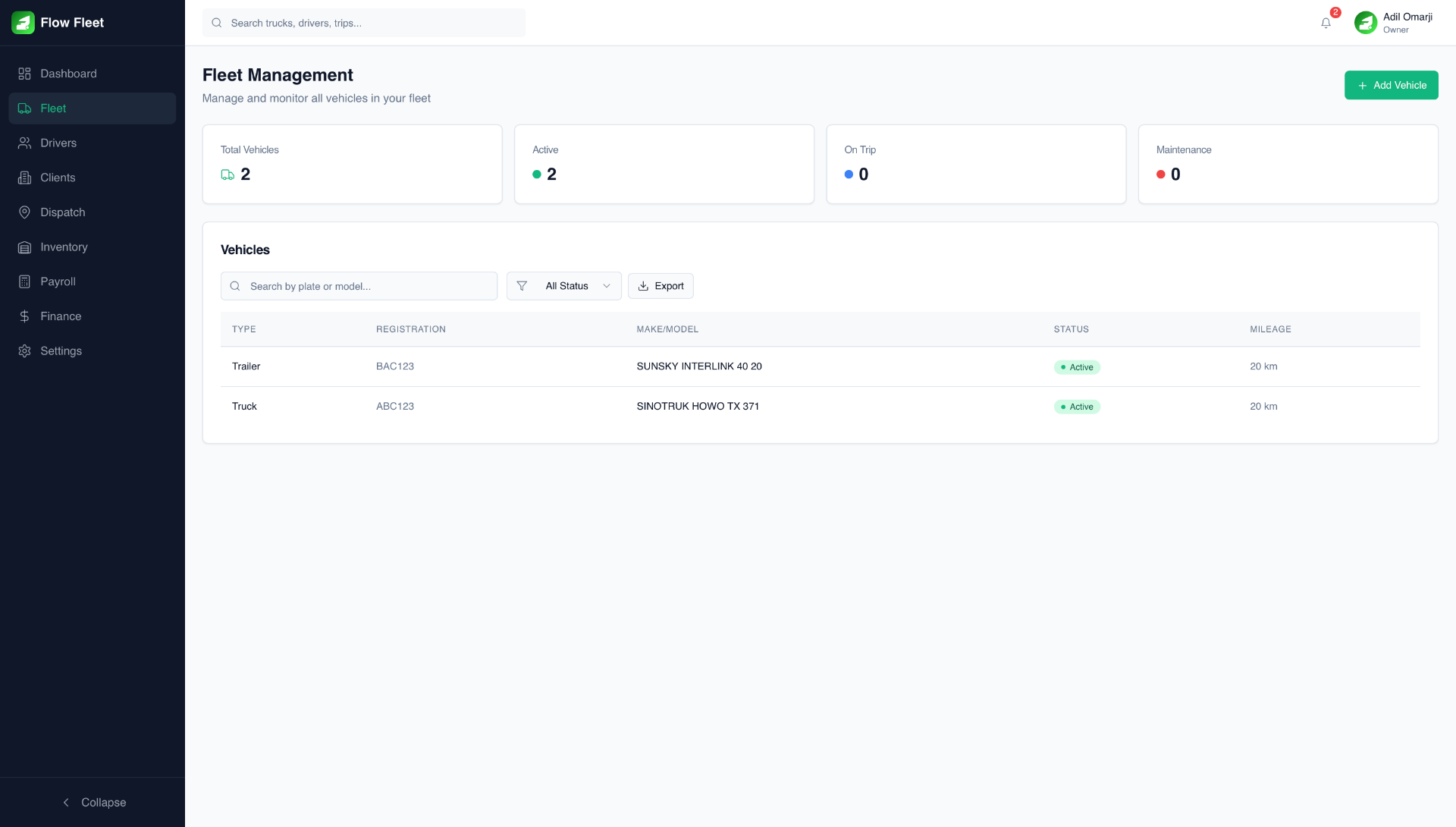The image size is (1456, 827).
Task: Click registration BAC123
Action: [x=395, y=366]
